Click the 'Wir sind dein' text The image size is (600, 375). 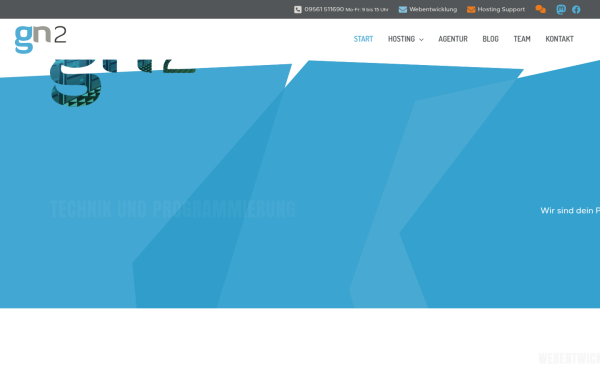pos(566,210)
